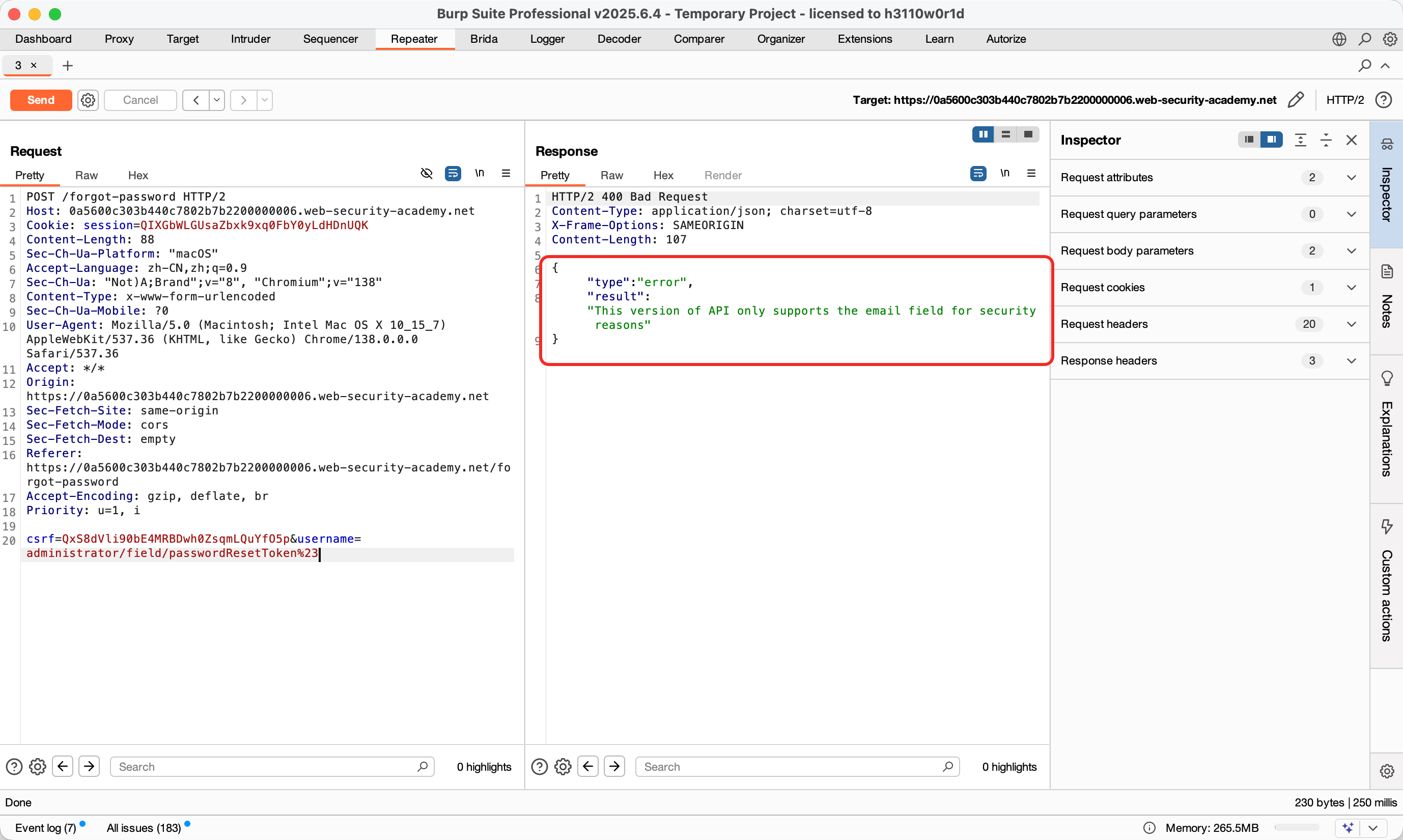
Task: Expand Request headers section in Inspector
Action: tap(1351, 324)
